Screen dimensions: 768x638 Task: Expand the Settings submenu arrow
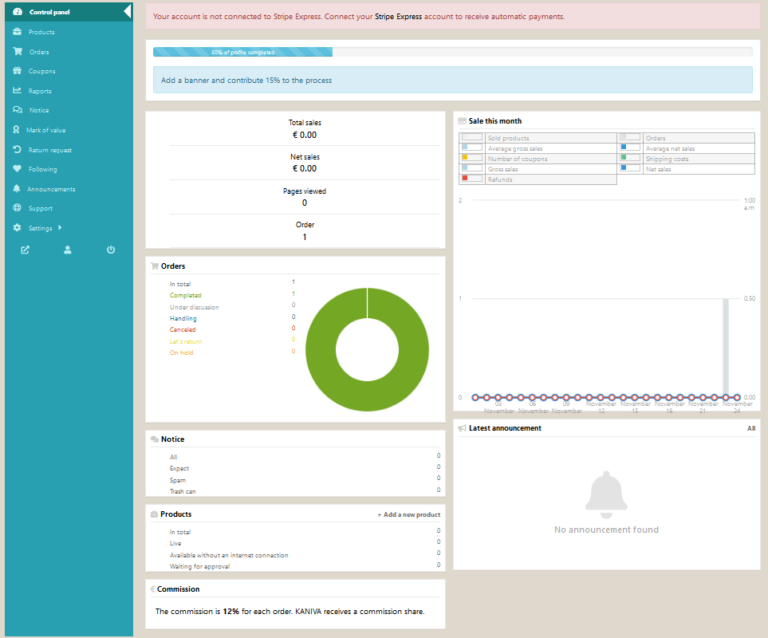point(60,228)
